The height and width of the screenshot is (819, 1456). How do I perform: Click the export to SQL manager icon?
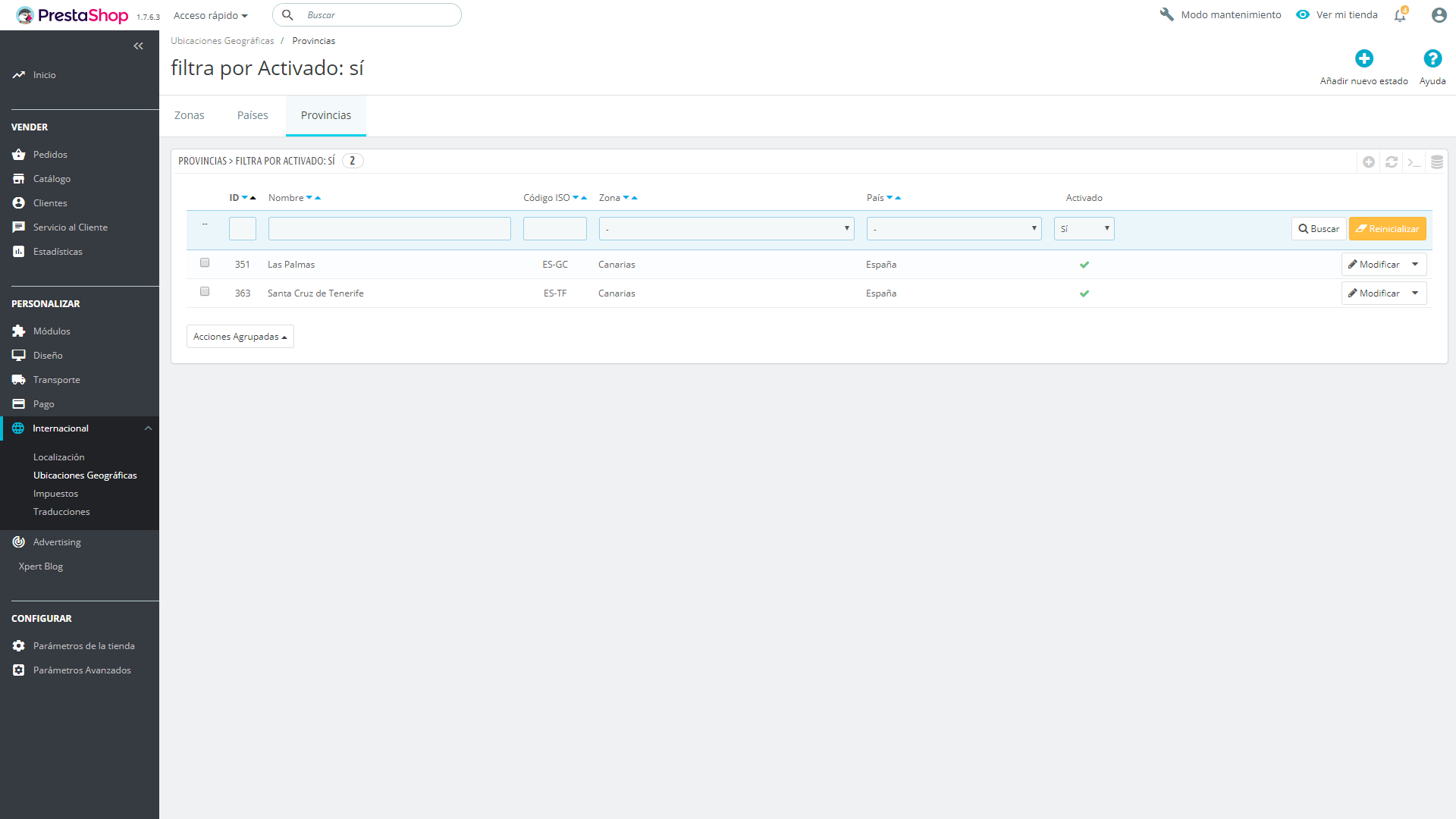(x=1436, y=162)
